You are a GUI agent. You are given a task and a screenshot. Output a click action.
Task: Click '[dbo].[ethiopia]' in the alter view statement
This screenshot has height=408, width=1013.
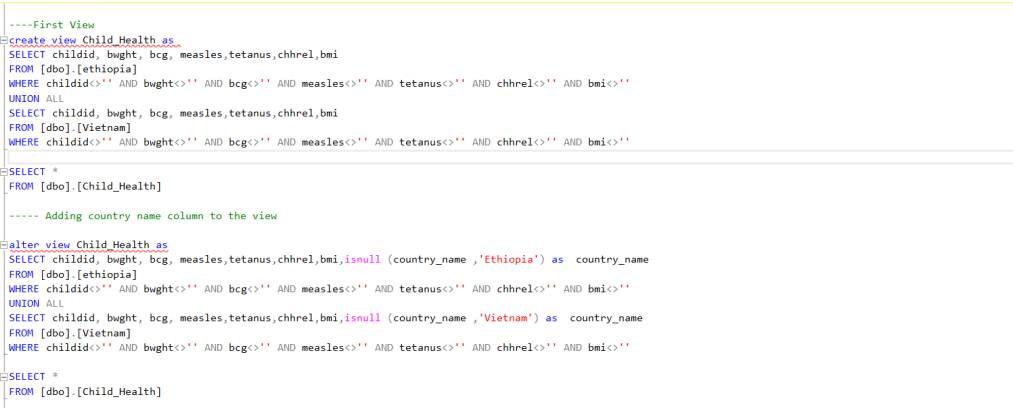pos(89,274)
